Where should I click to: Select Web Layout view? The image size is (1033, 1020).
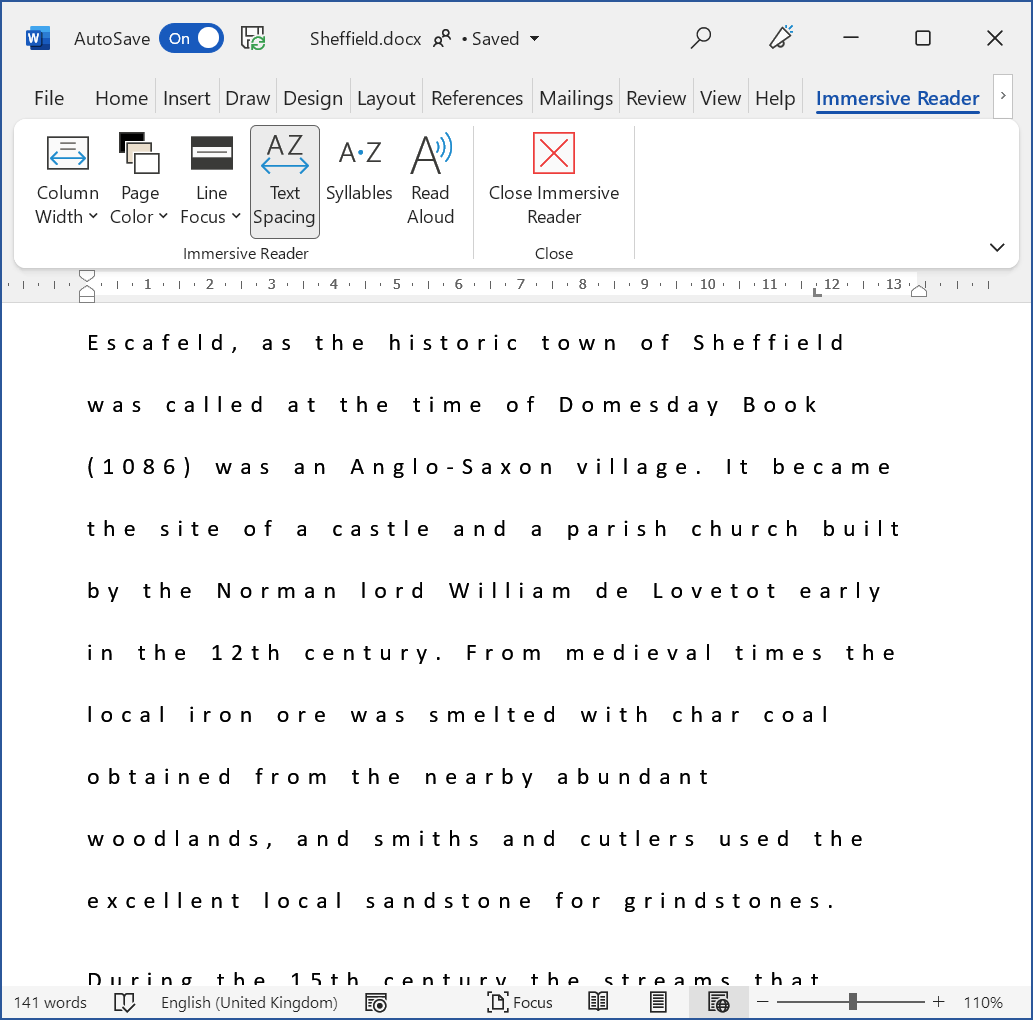pyautogui.click(x=718, y=1002)
